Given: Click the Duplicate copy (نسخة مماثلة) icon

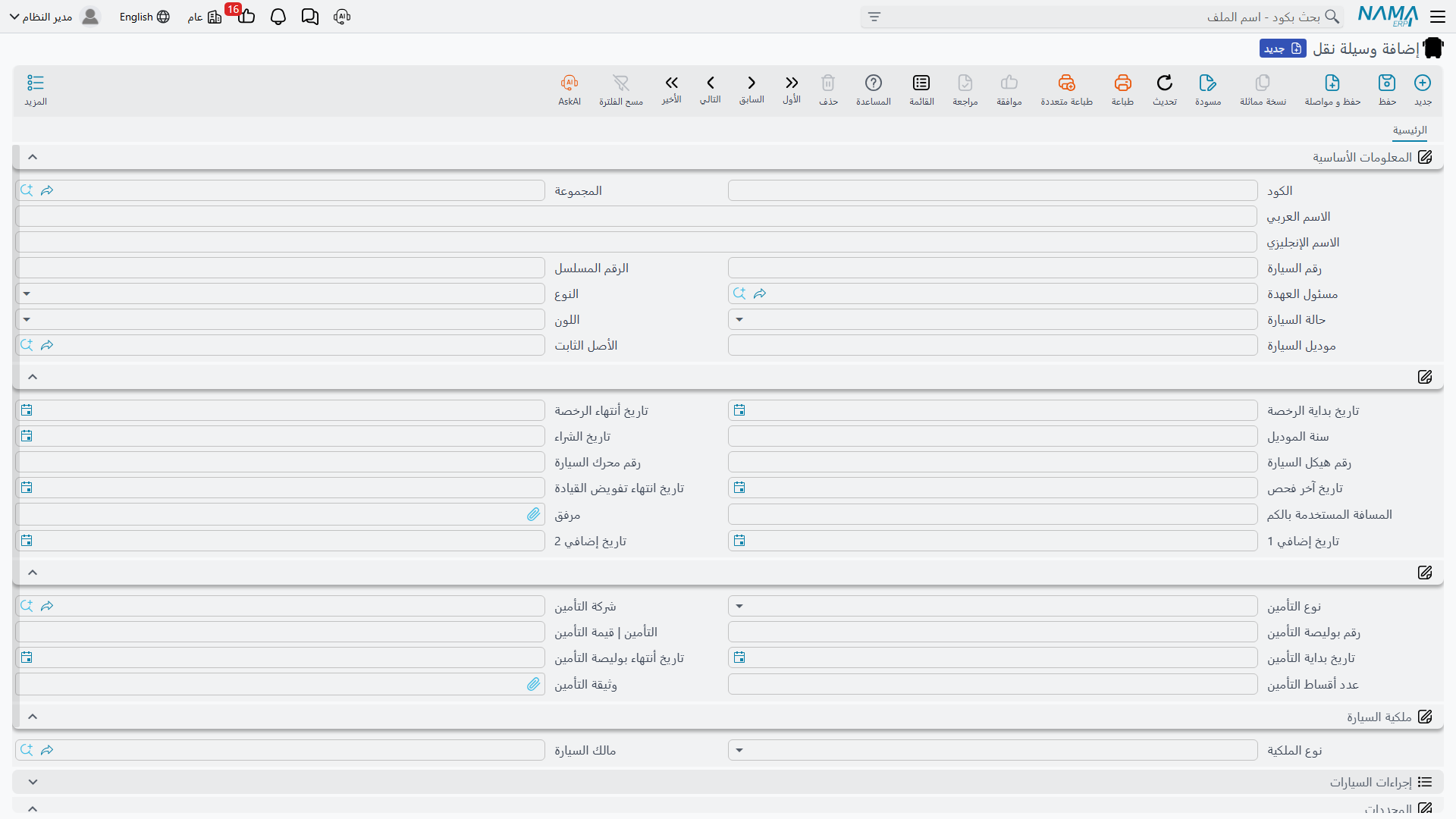Looking at the screenshot, I should (1263, 83).
